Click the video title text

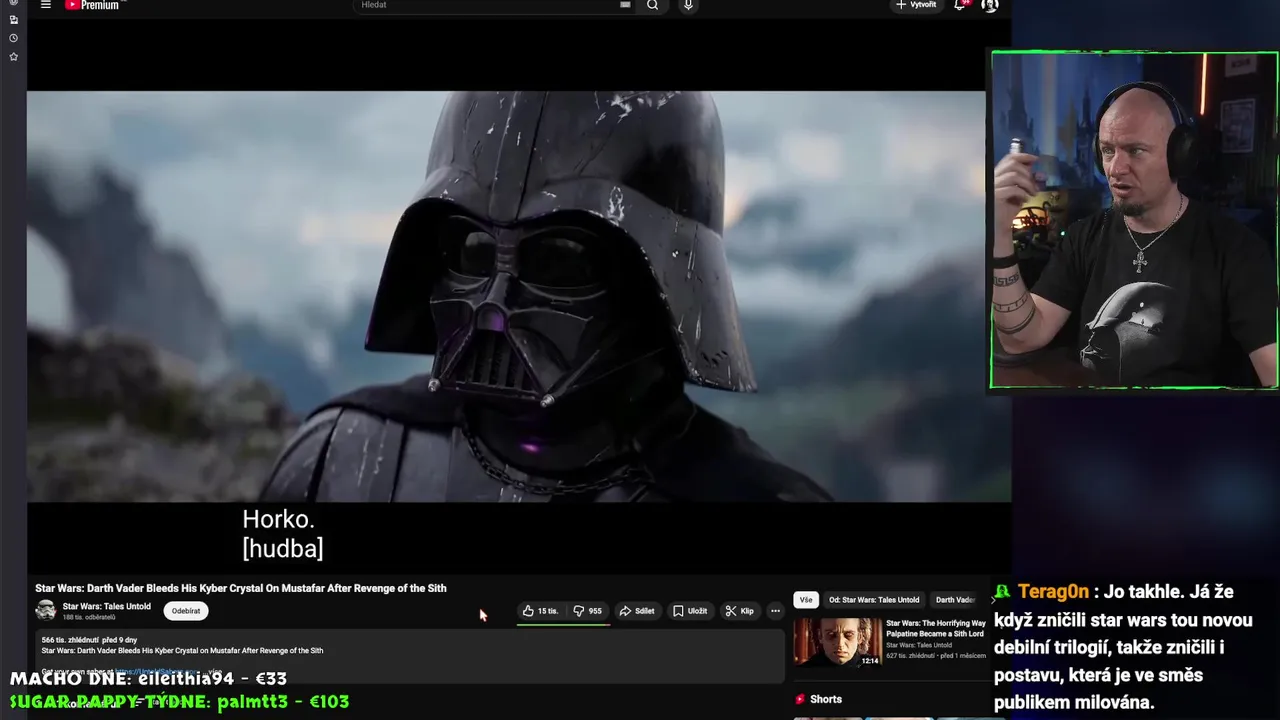241,588
